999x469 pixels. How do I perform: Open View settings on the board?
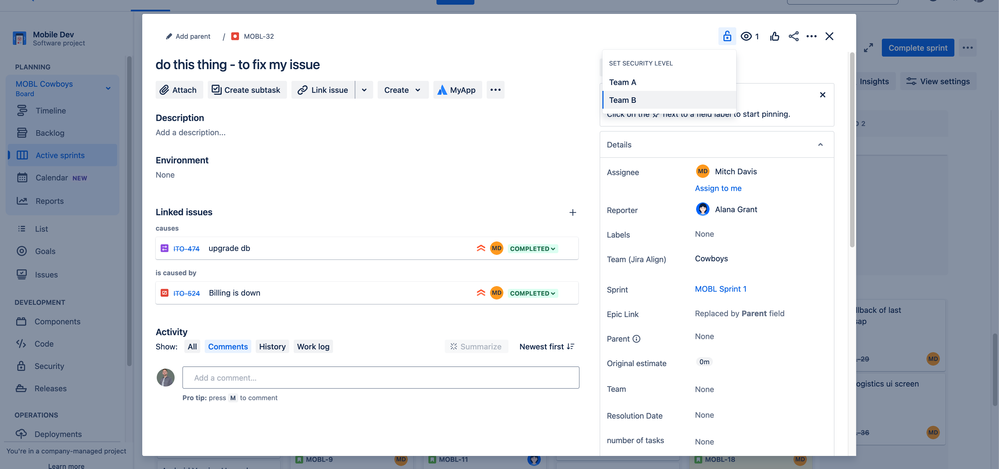[938, 81]
